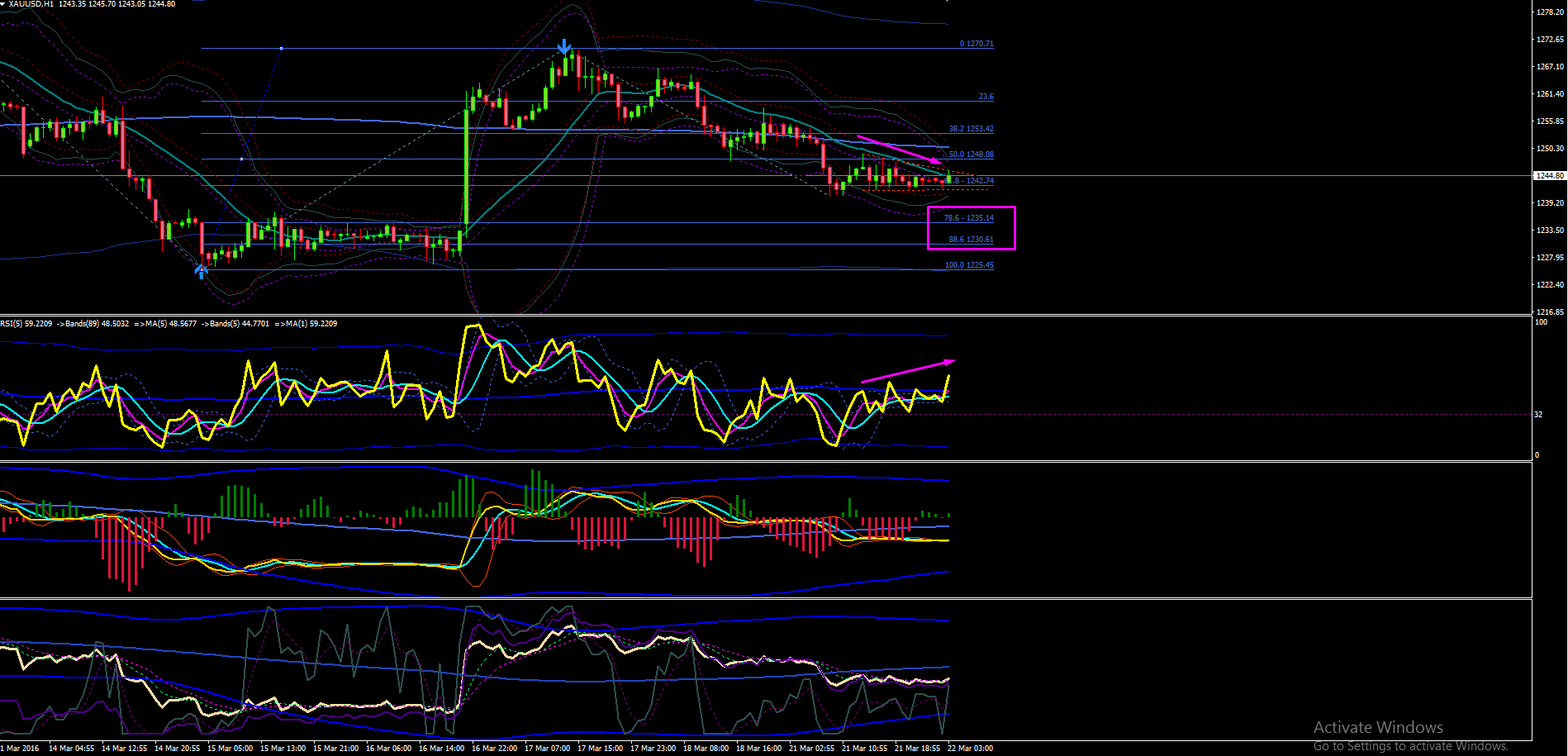Click the 18 Mar 08:00 time label
This screenshot has height=756, width=1568.
(706, 749)
